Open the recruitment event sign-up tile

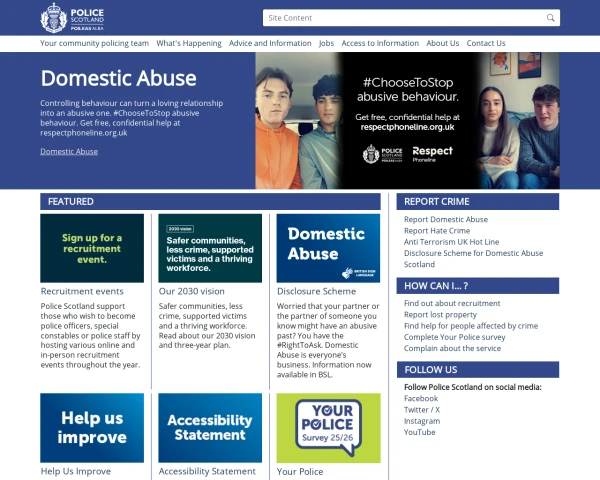click(x=92, y=248)
